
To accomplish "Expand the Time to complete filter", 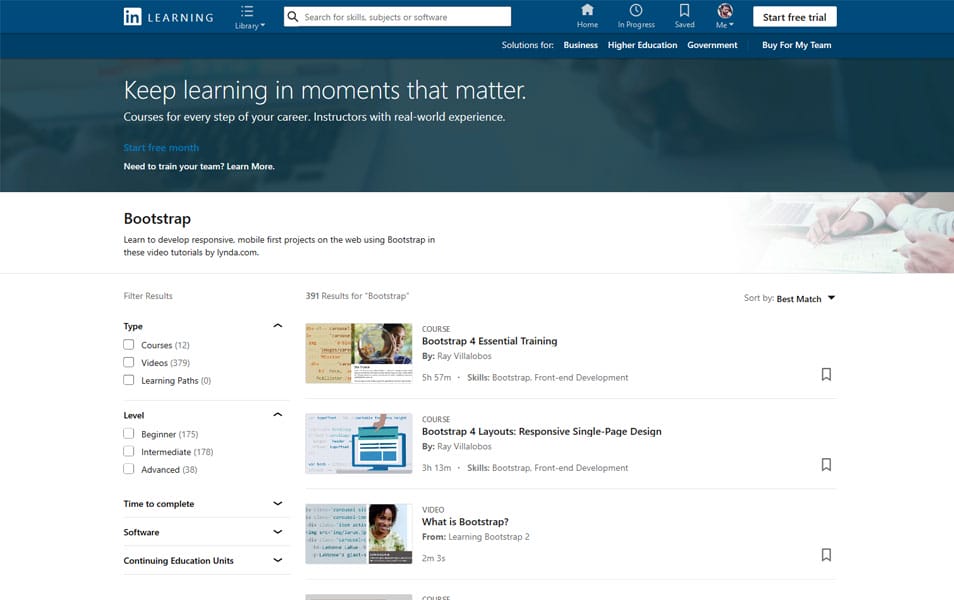I will pos(277,503).
